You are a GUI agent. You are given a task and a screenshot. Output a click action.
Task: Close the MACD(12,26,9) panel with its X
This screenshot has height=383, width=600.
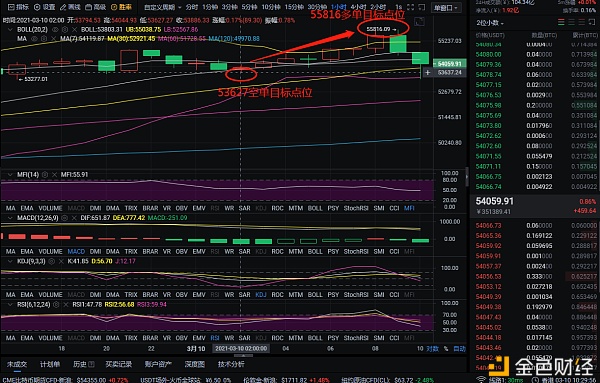74,218
